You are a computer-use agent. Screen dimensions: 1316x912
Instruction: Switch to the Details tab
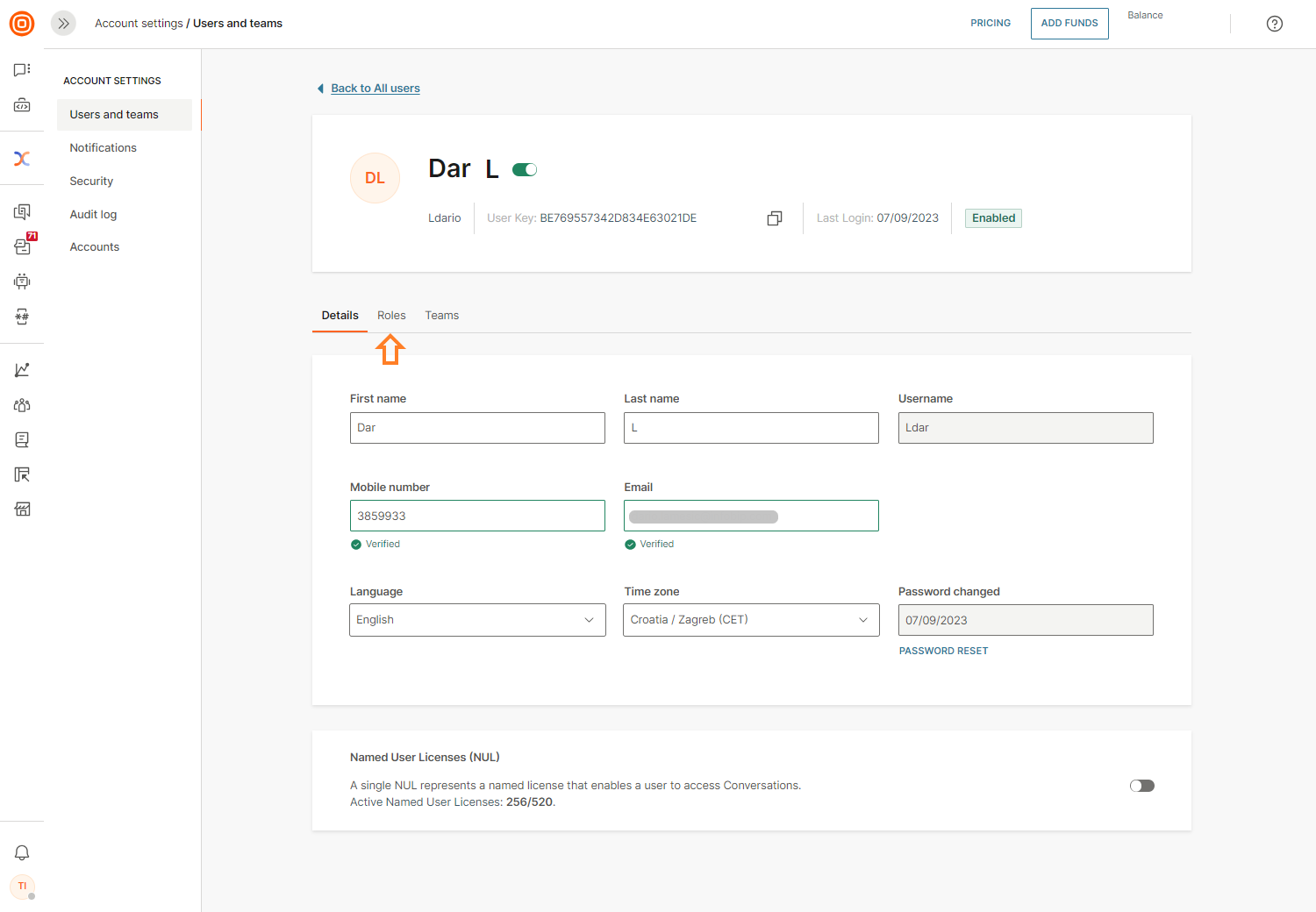(x=340, y=316)
